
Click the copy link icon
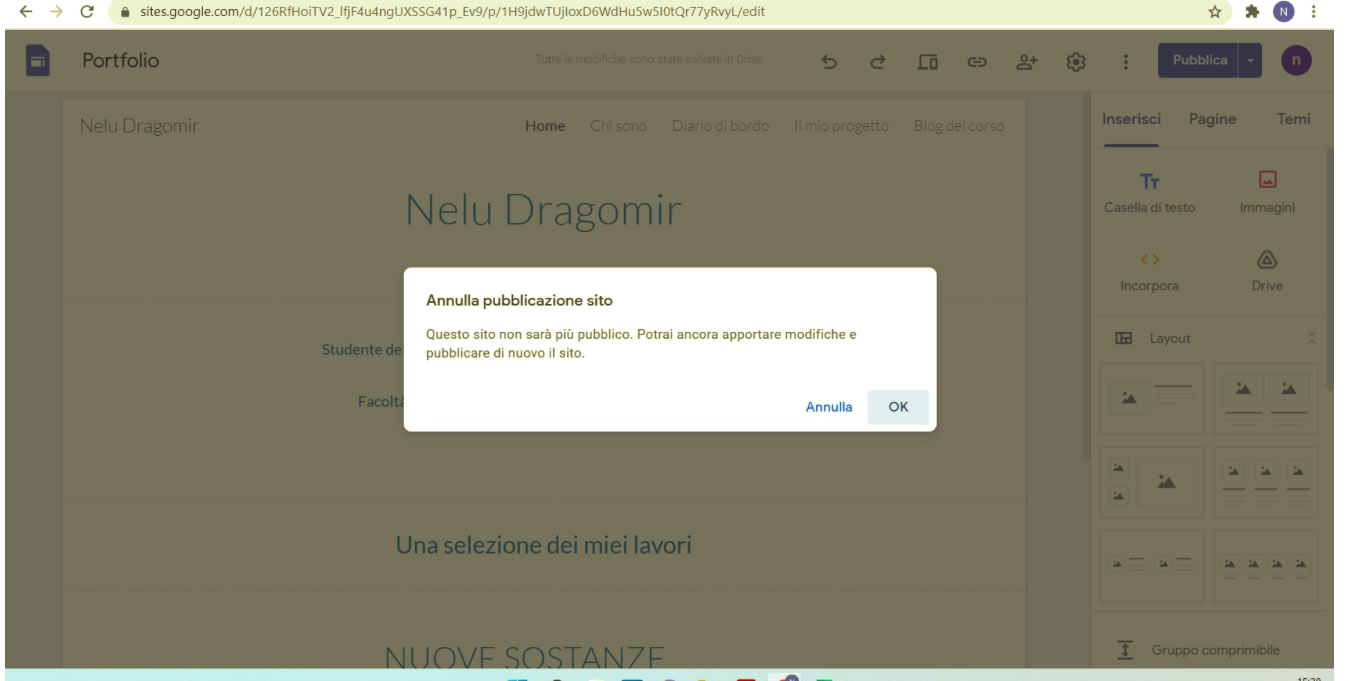tap(977, 62)
